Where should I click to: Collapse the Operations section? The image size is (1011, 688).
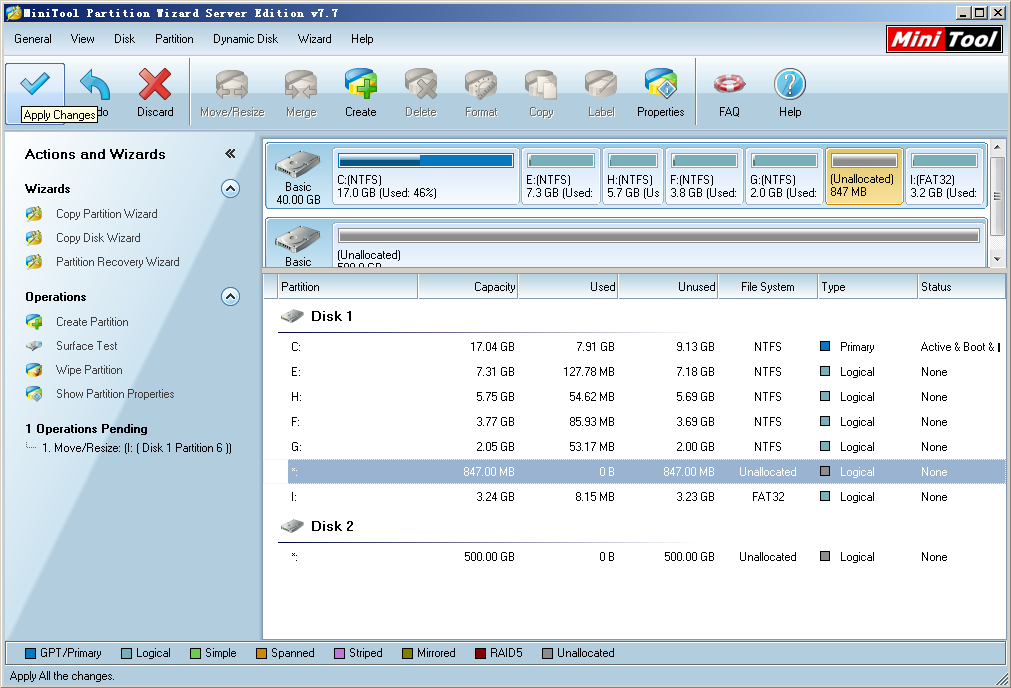pos(230,297)
